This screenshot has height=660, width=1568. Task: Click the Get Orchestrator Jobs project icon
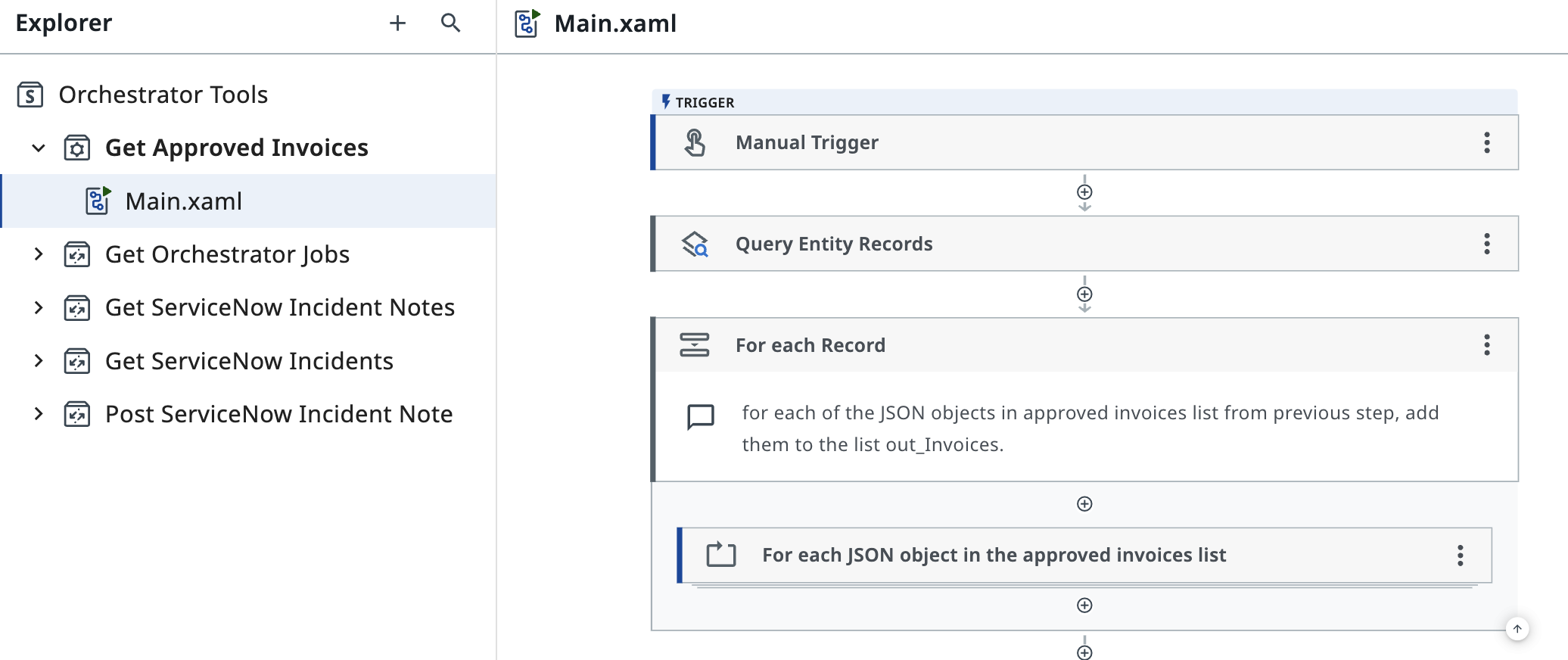(77, 254)
